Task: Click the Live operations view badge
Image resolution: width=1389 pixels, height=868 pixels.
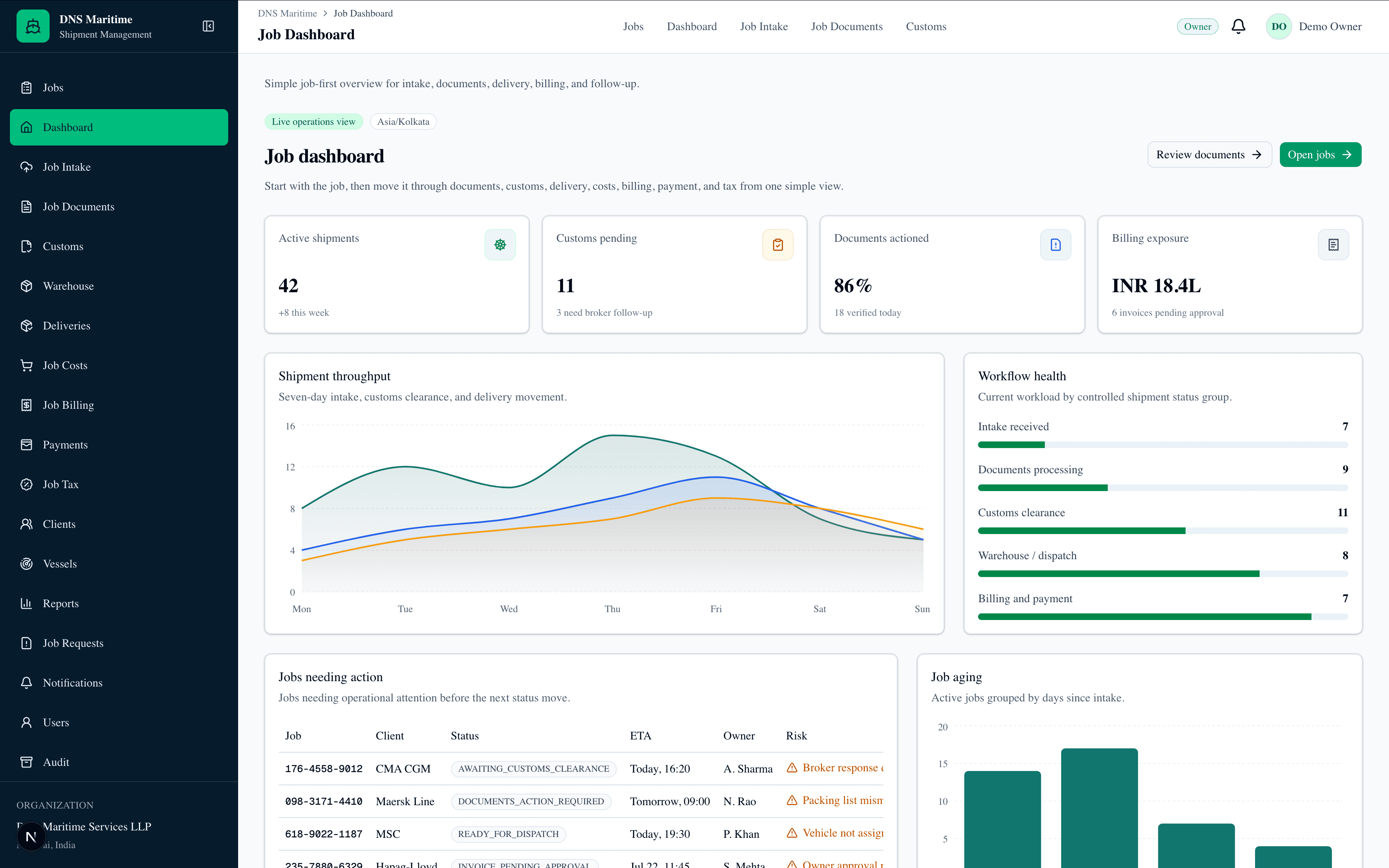Action: pyautogui.click(x=313, y=122)
